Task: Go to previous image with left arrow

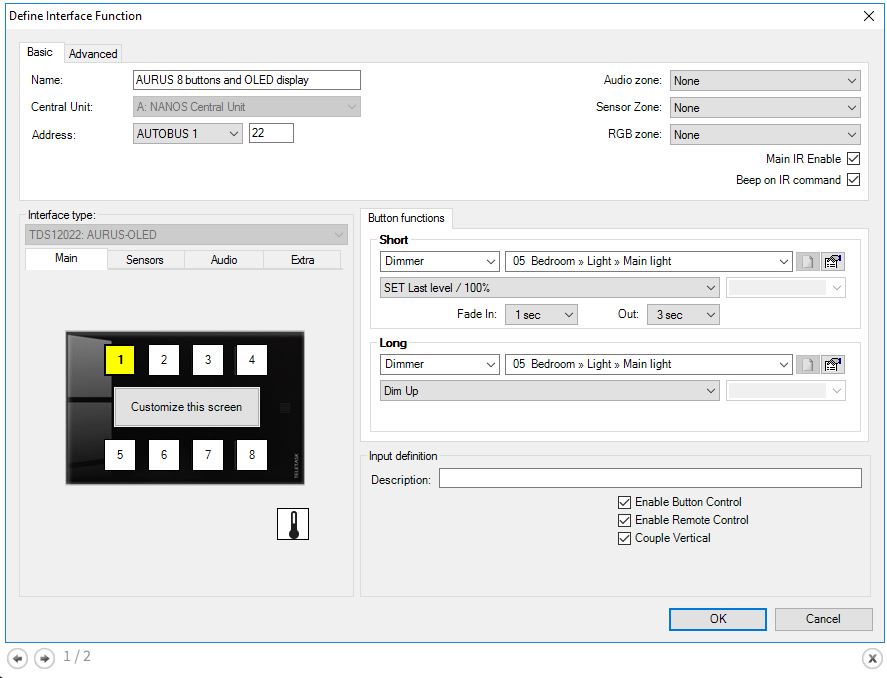Action: click(18, 658)
